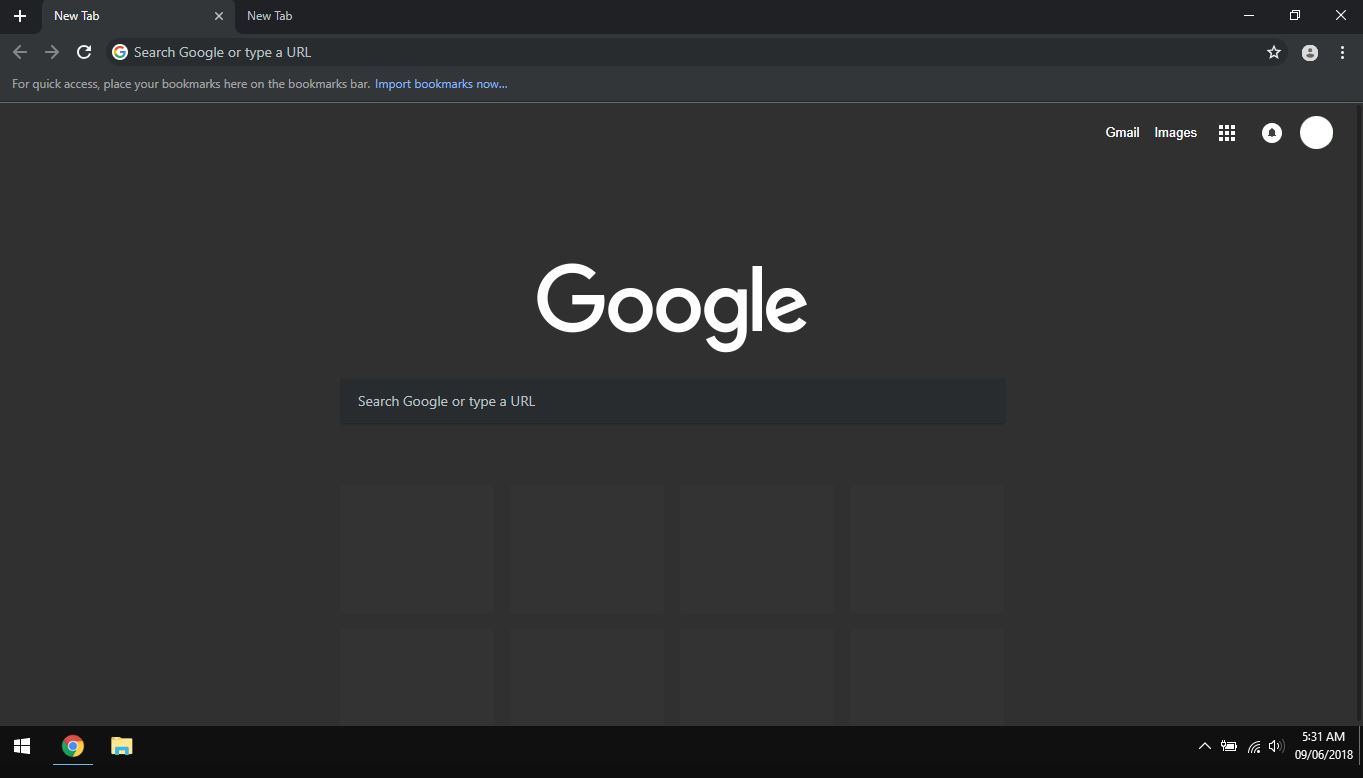Viewport: 1363px width, 778px height.
Task: Click the battery status icon
Action: click(1228, 746)
